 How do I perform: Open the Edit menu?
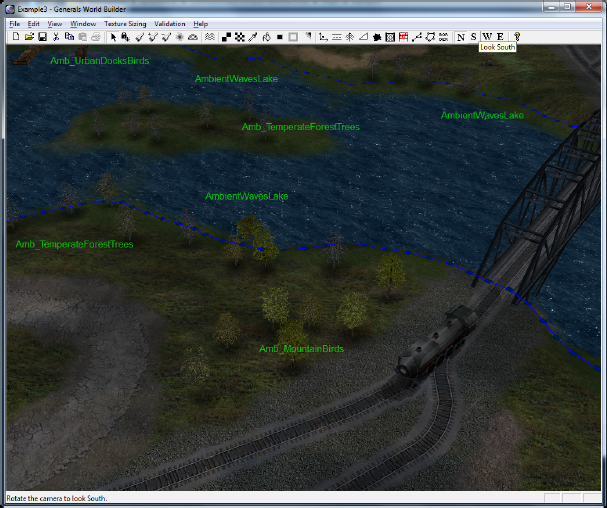34,24
